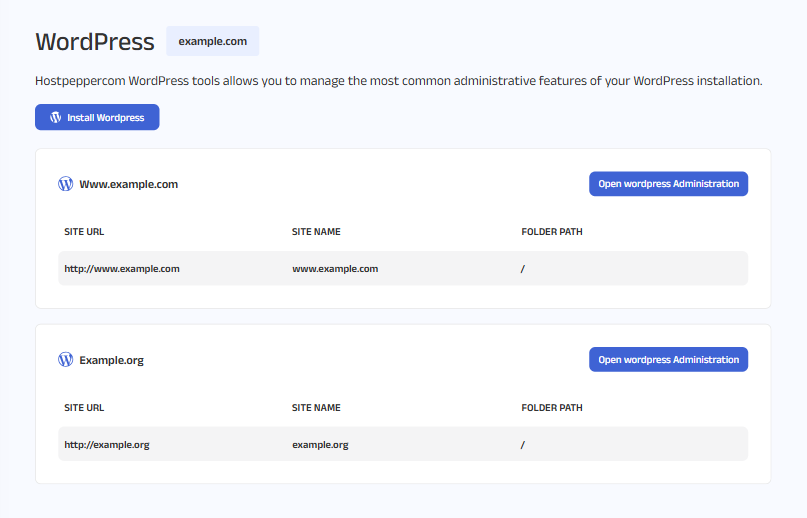Open wordpress Administration for Www.example.com
The height and width of the screenshot is (518, 807).
coord(668,184)
